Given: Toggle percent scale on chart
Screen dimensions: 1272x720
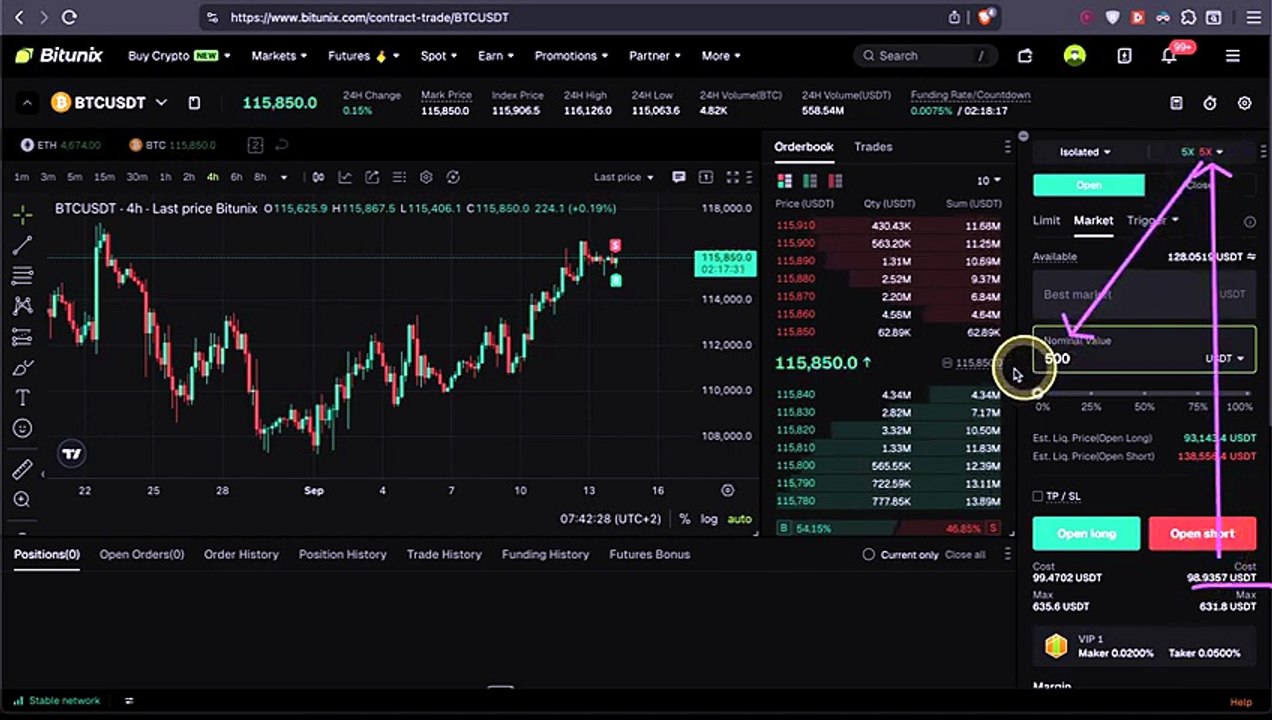Looking at the screenshot, I should point(684,519).
